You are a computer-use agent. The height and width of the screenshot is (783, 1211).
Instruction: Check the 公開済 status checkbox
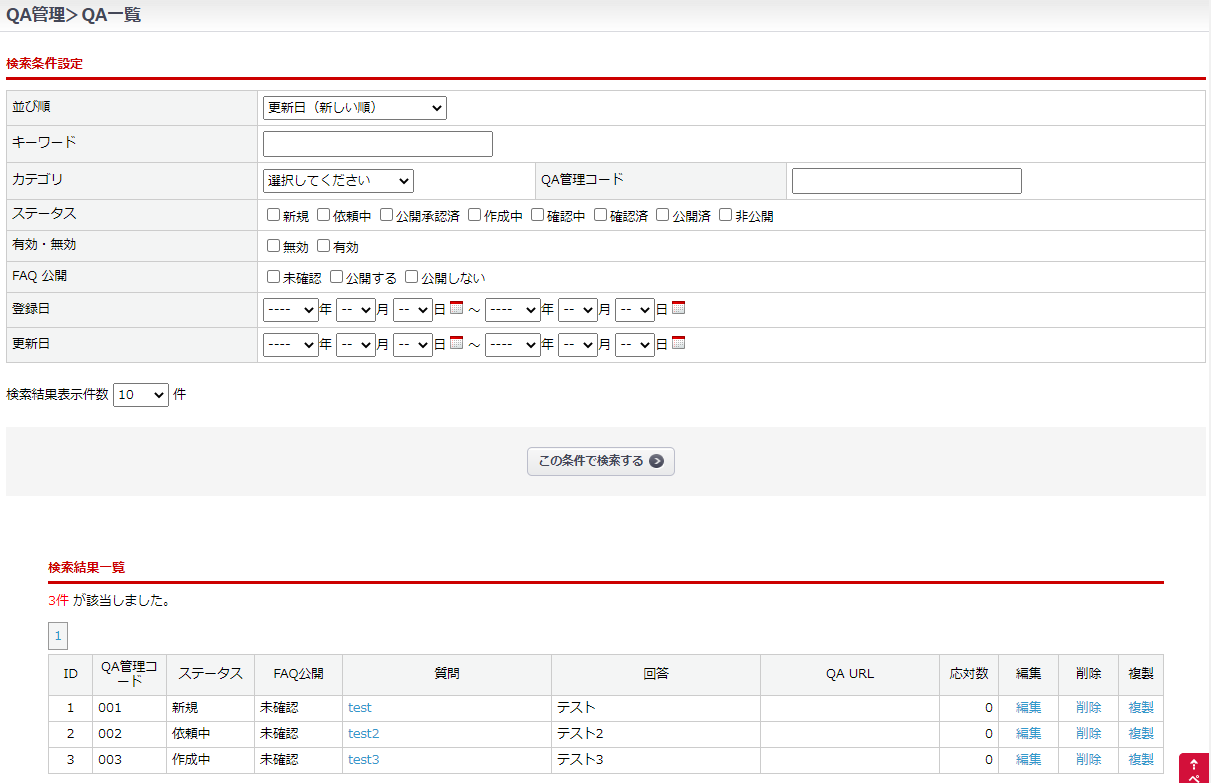pos(662,215)
